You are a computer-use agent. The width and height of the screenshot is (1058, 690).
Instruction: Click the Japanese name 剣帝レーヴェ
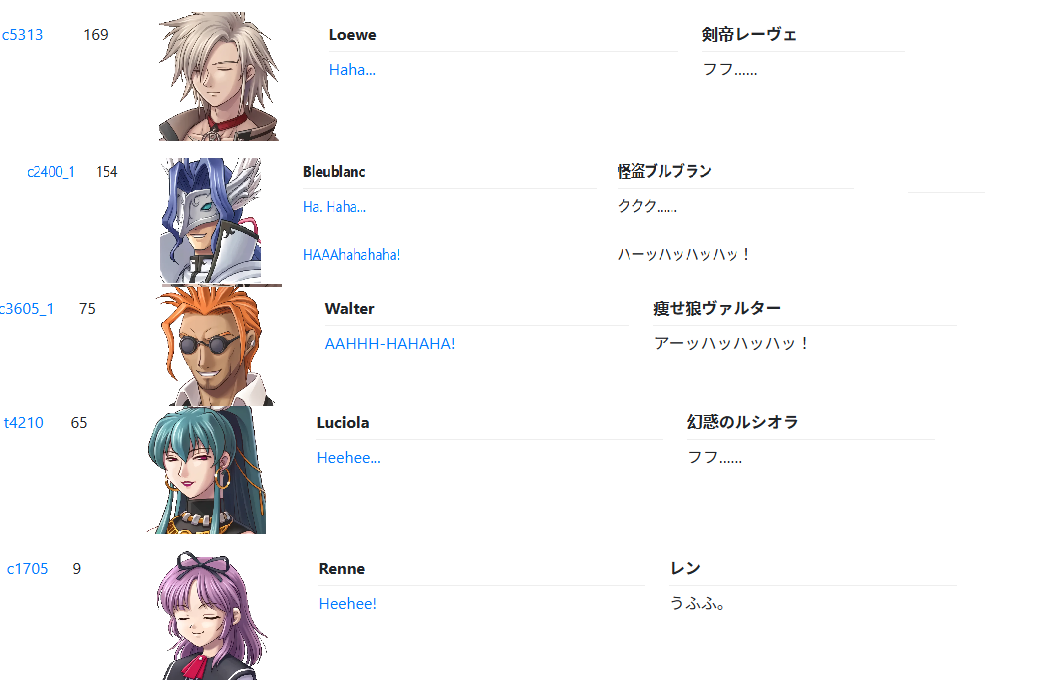point(749,34)
